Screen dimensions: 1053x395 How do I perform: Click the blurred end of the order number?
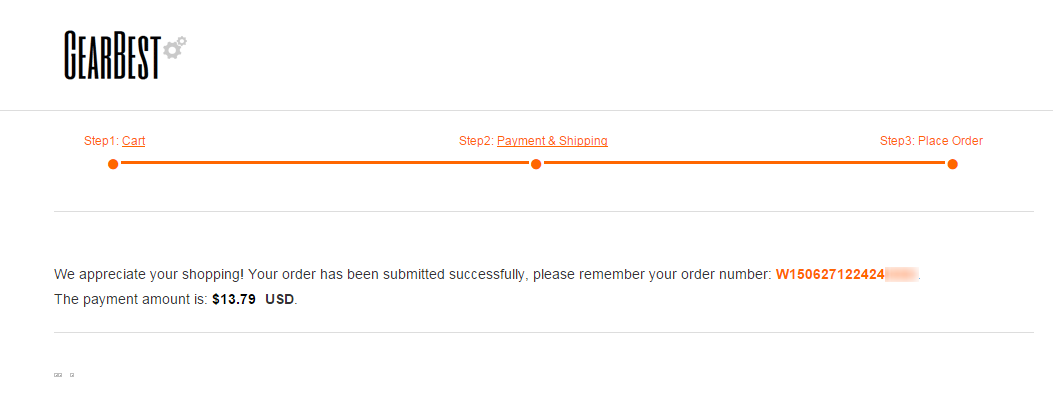click(901, 275)
